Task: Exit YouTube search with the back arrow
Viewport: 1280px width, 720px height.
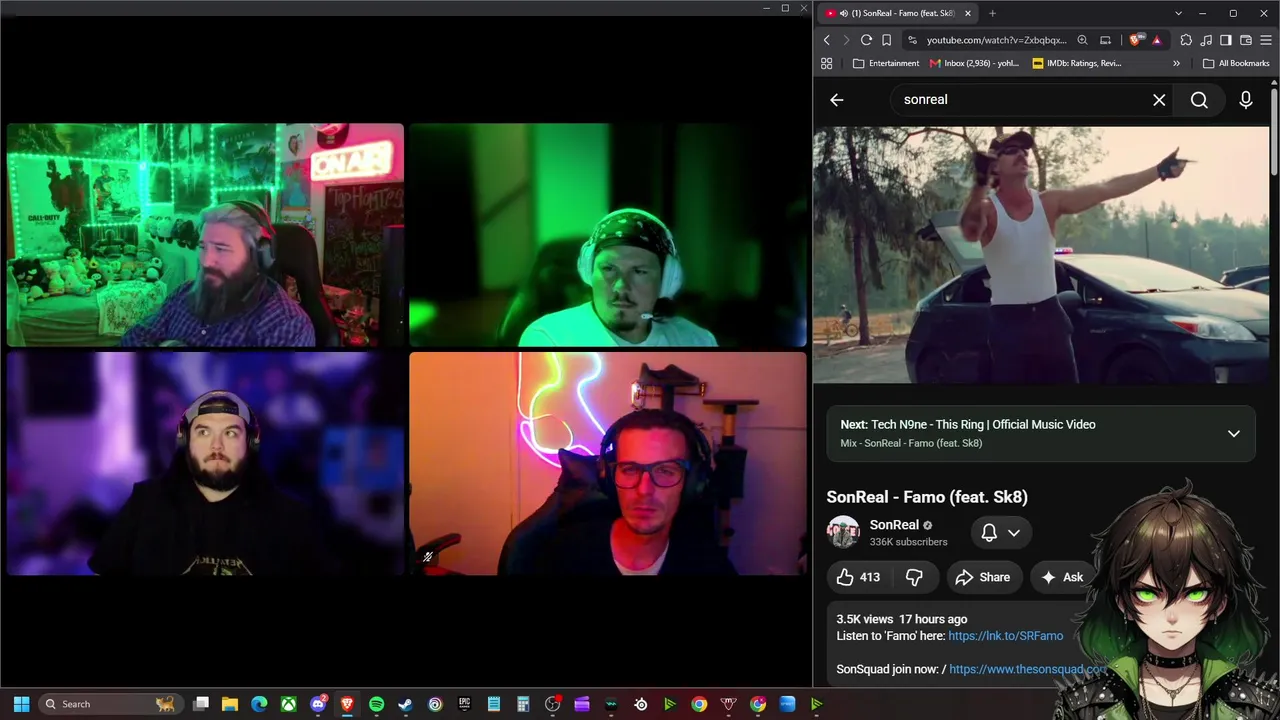Action: (x=837, y=100)
